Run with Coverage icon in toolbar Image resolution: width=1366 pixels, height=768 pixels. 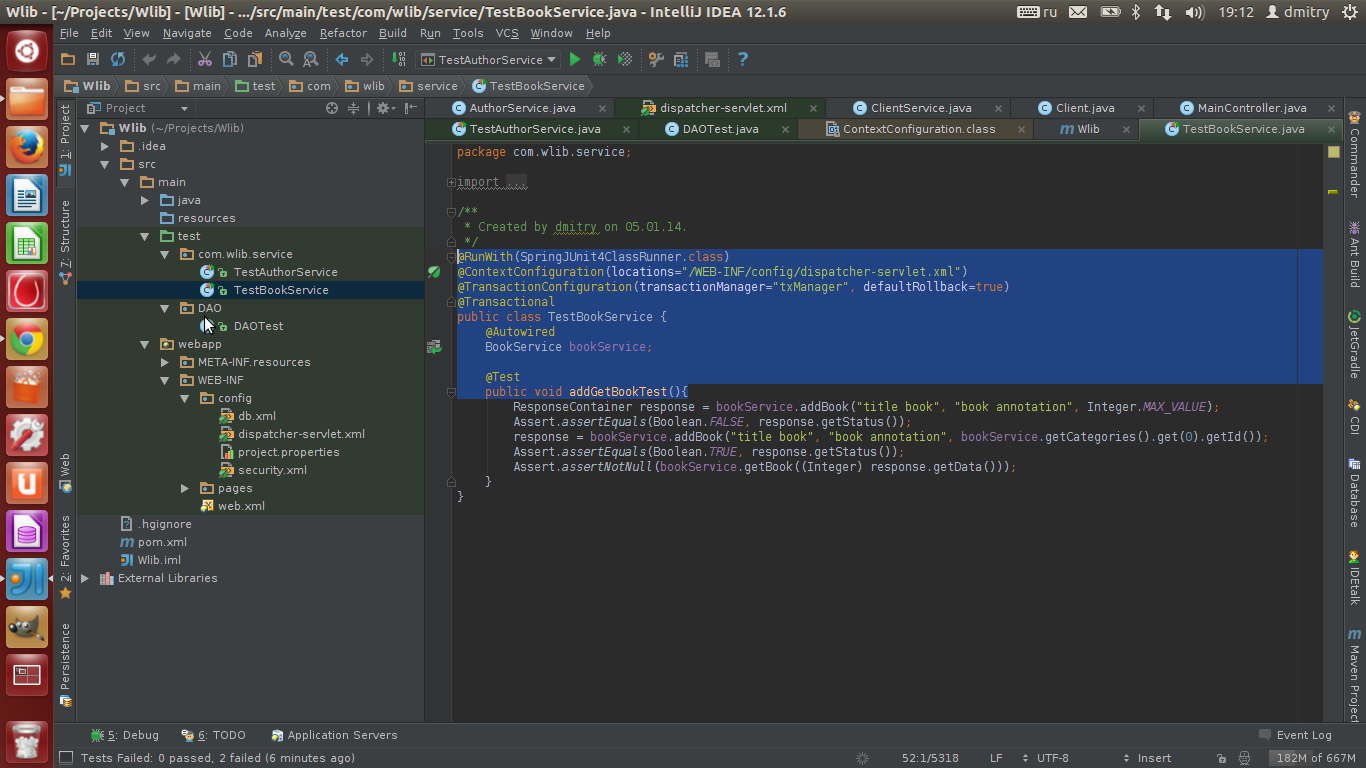click(625, 60)
